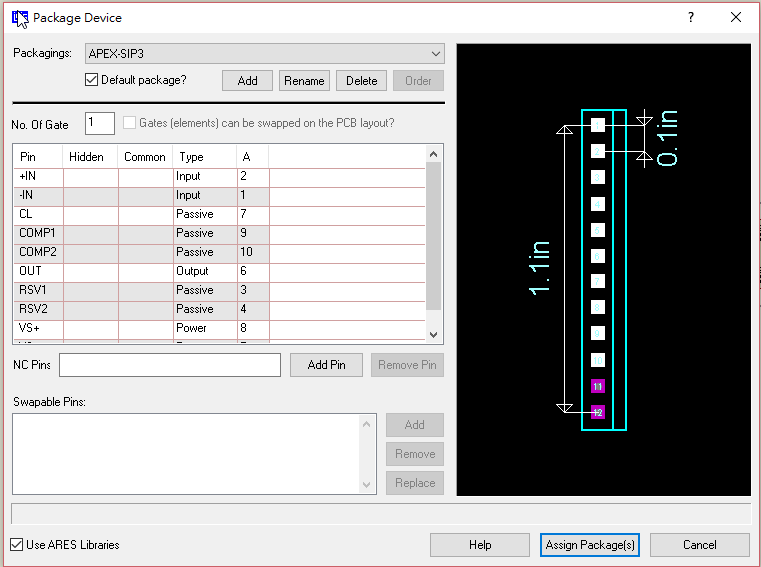Screen dimensions: 761x567
Task: Click the top white pad in footprint preview
Action: point(598,125)
